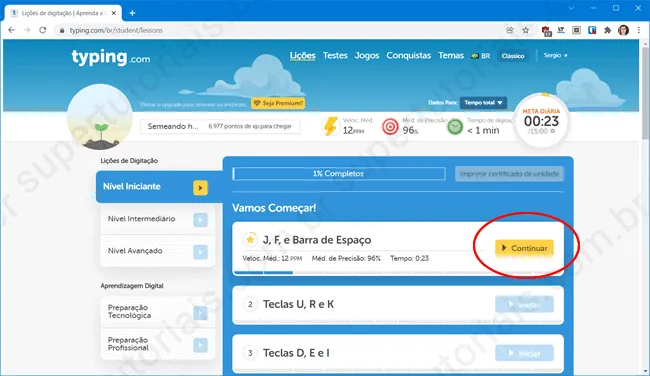
Task: Click the address bar URL typing.com/br/student/lessons
Action: point(116,30)
